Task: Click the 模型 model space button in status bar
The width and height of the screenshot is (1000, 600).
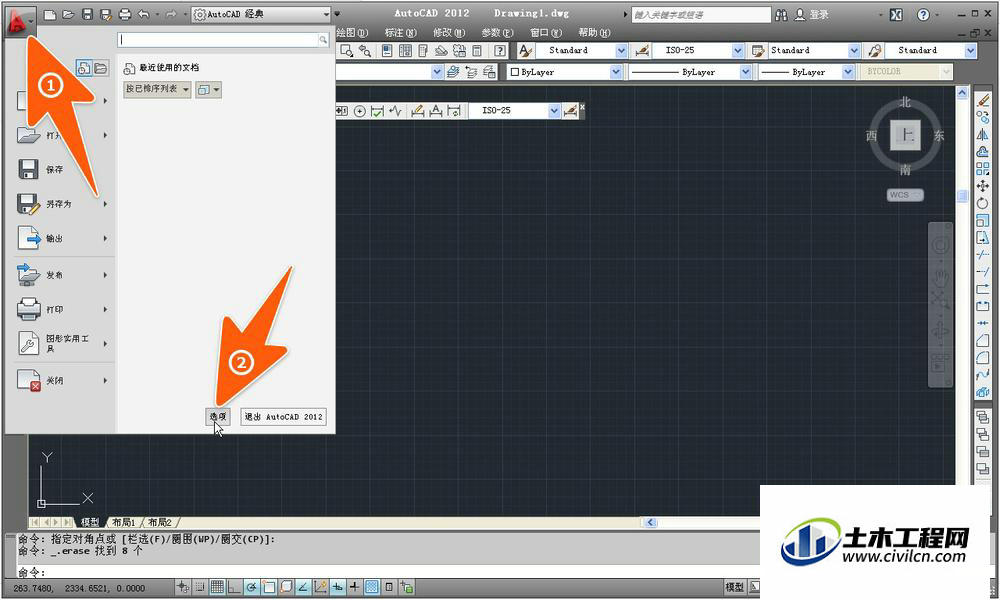Action: [x=734, y=587]
